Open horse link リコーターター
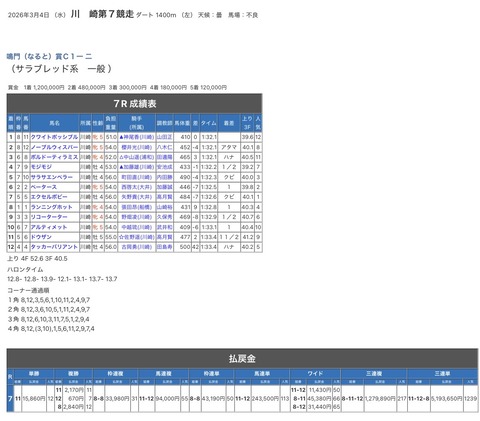The height and width of the screenshot is (421, 480). click(x=49, y=217)
